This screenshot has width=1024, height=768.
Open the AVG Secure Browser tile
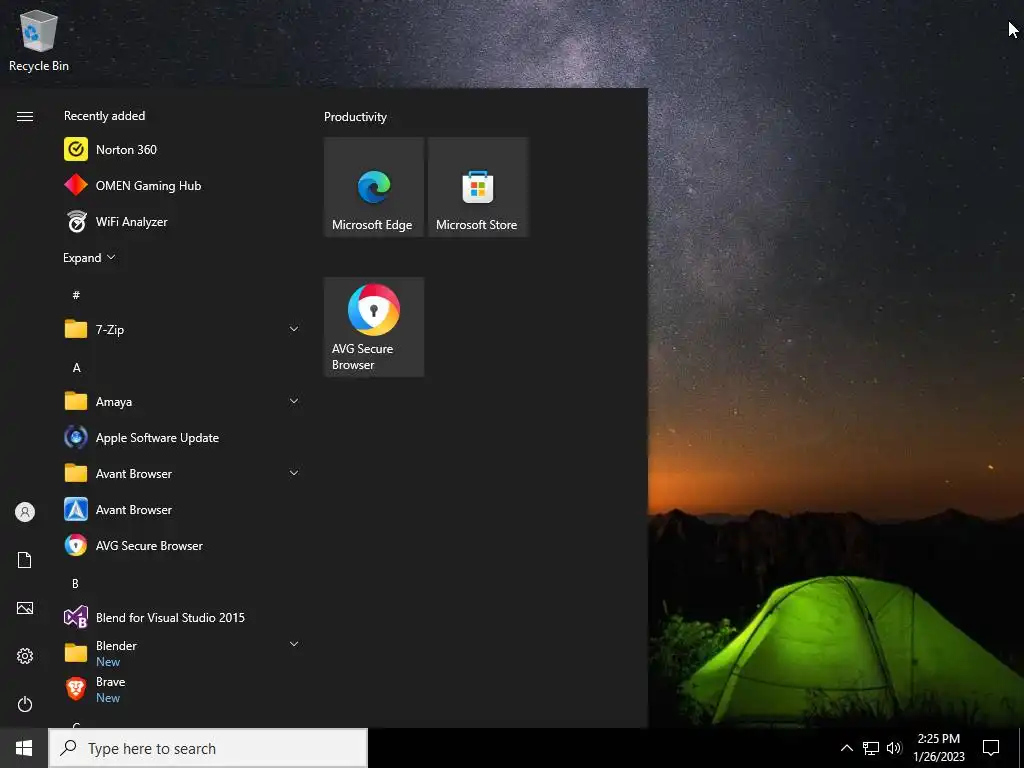click(x=374, y=327)
